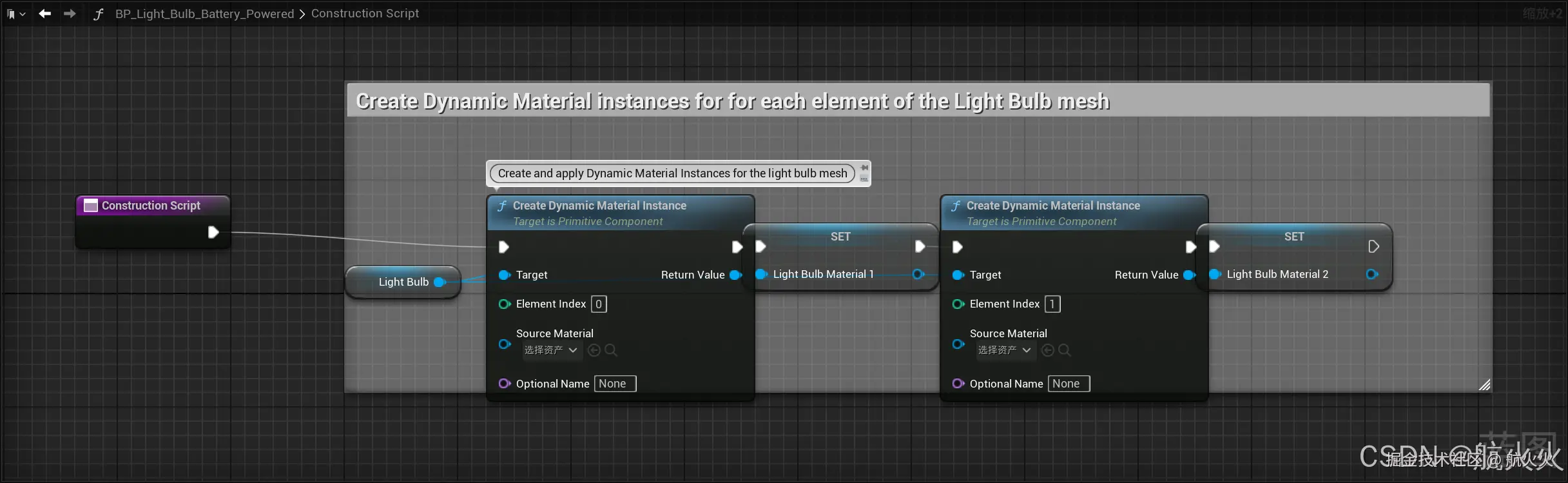Viewport: 1568px width, 483px height.
Task: Open the bookmarks dropdown in the breadcrumb bar
Action: (15, 14)
